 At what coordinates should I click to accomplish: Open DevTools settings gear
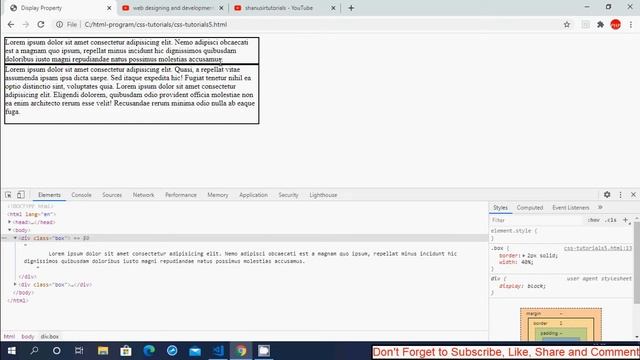(x=607, y=195)
